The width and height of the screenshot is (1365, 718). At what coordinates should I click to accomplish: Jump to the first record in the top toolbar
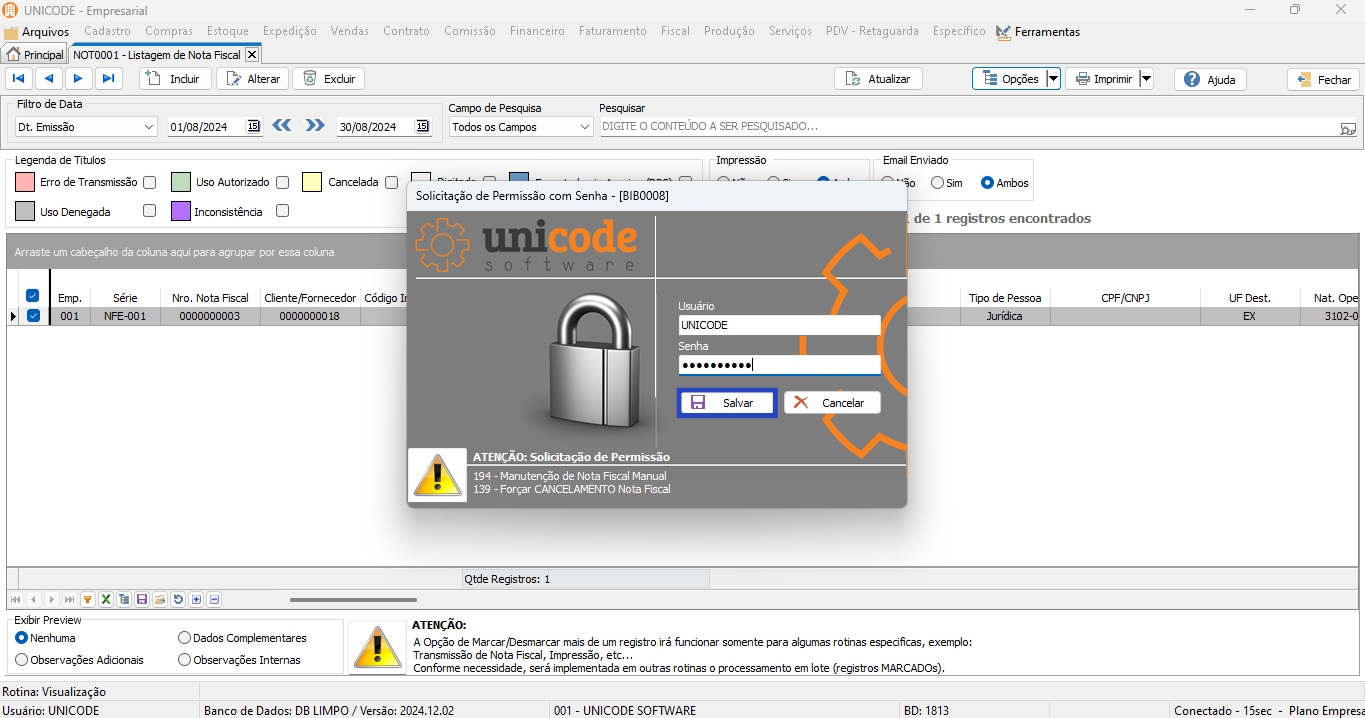19,79
